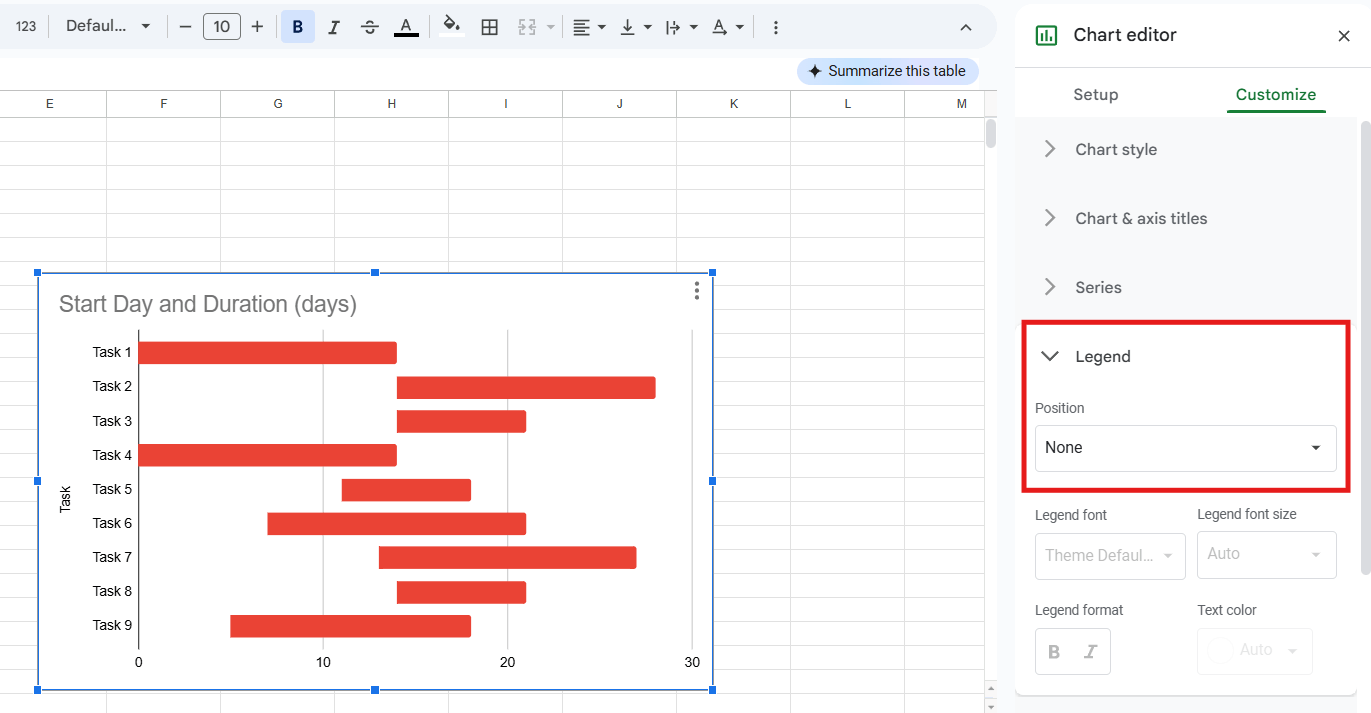Toggle strikethrough formatting
This screenshot has width=1371, height=713.
click(x=370, y=27)
